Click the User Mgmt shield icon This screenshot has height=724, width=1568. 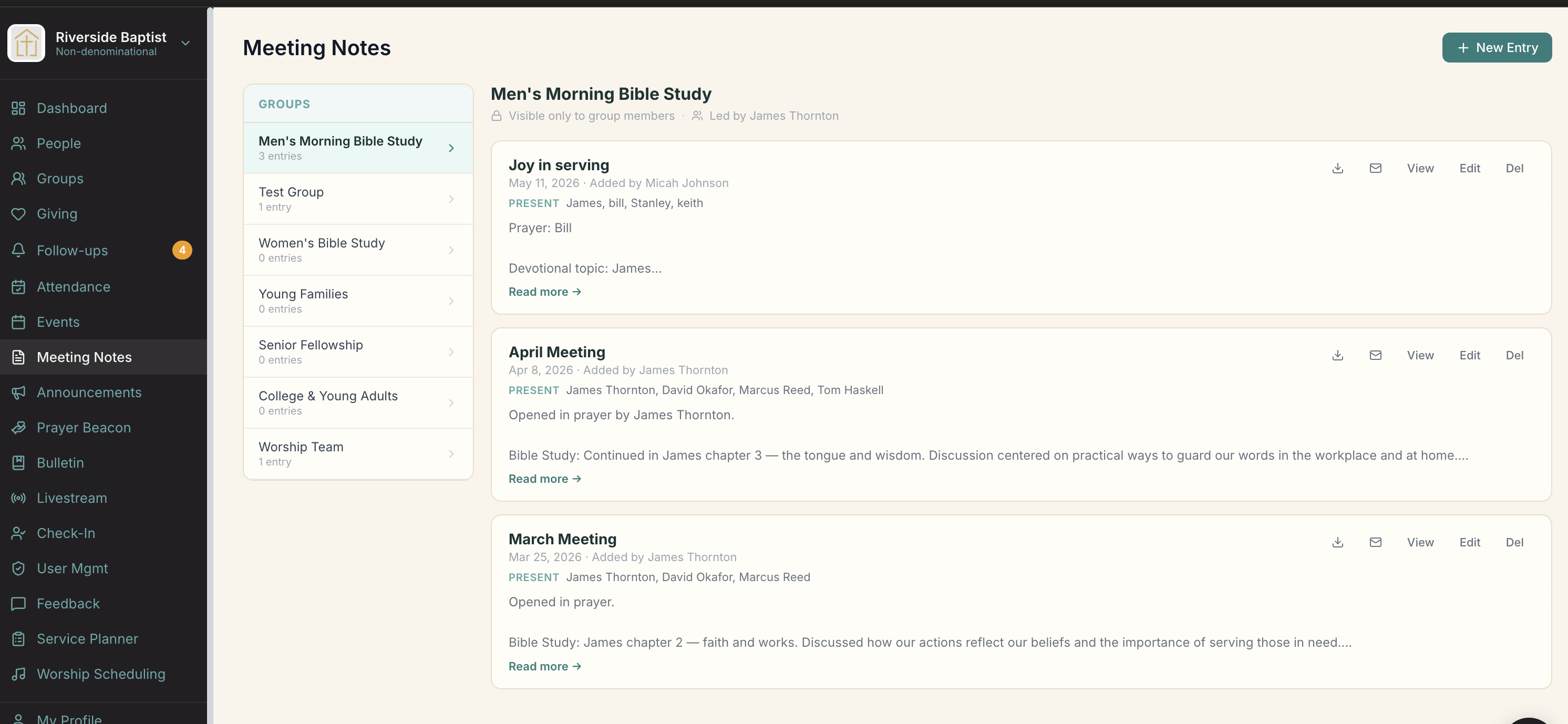click(18, 568)
